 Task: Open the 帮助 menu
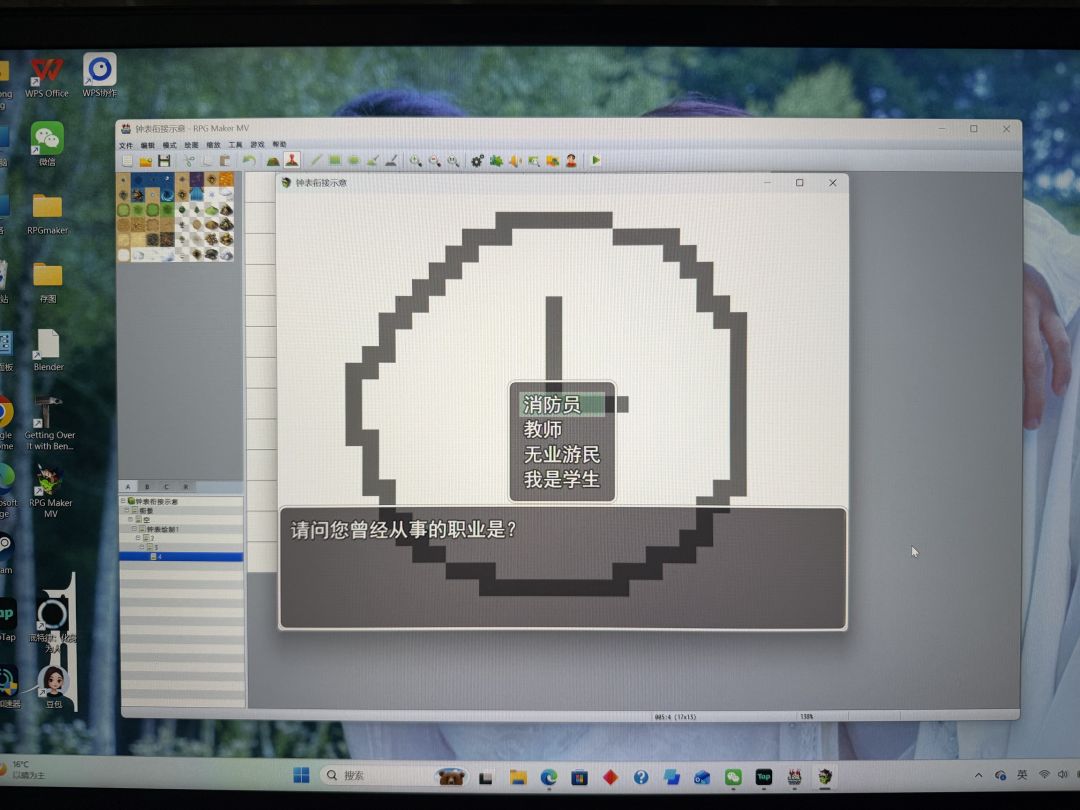pyautogui.click(x=279, y=145)
